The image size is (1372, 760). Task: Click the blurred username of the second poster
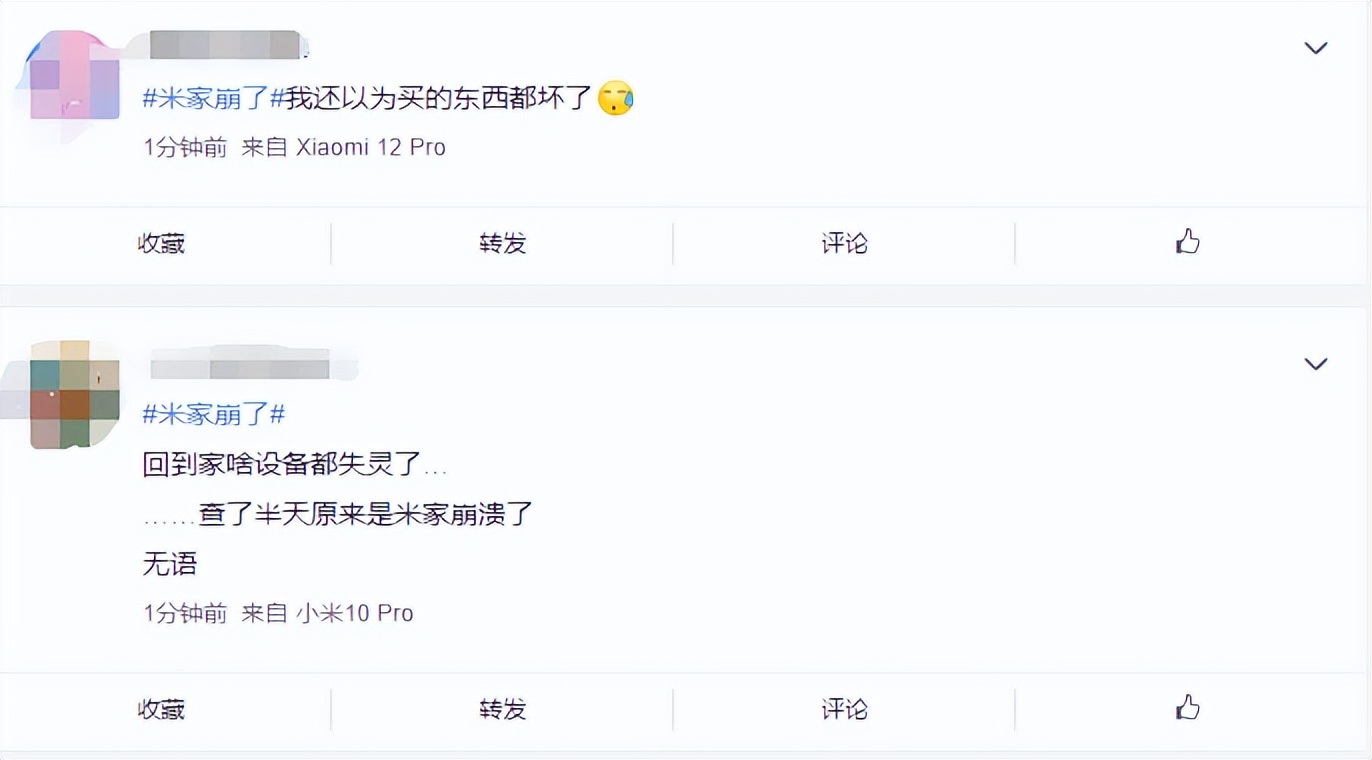click(250, 364)
